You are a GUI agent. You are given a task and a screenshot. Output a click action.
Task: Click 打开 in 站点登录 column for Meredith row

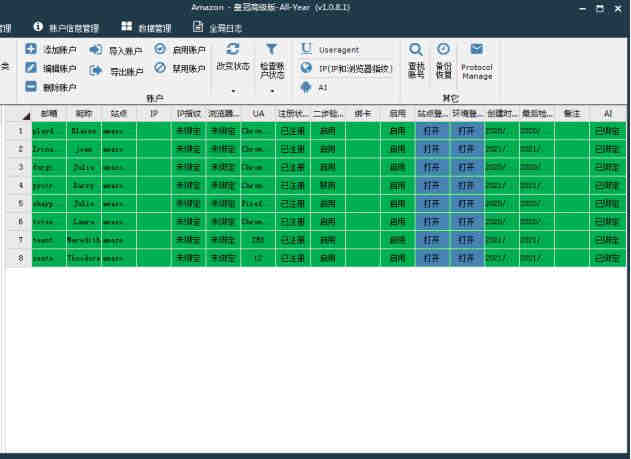click(x=432, y=240)
